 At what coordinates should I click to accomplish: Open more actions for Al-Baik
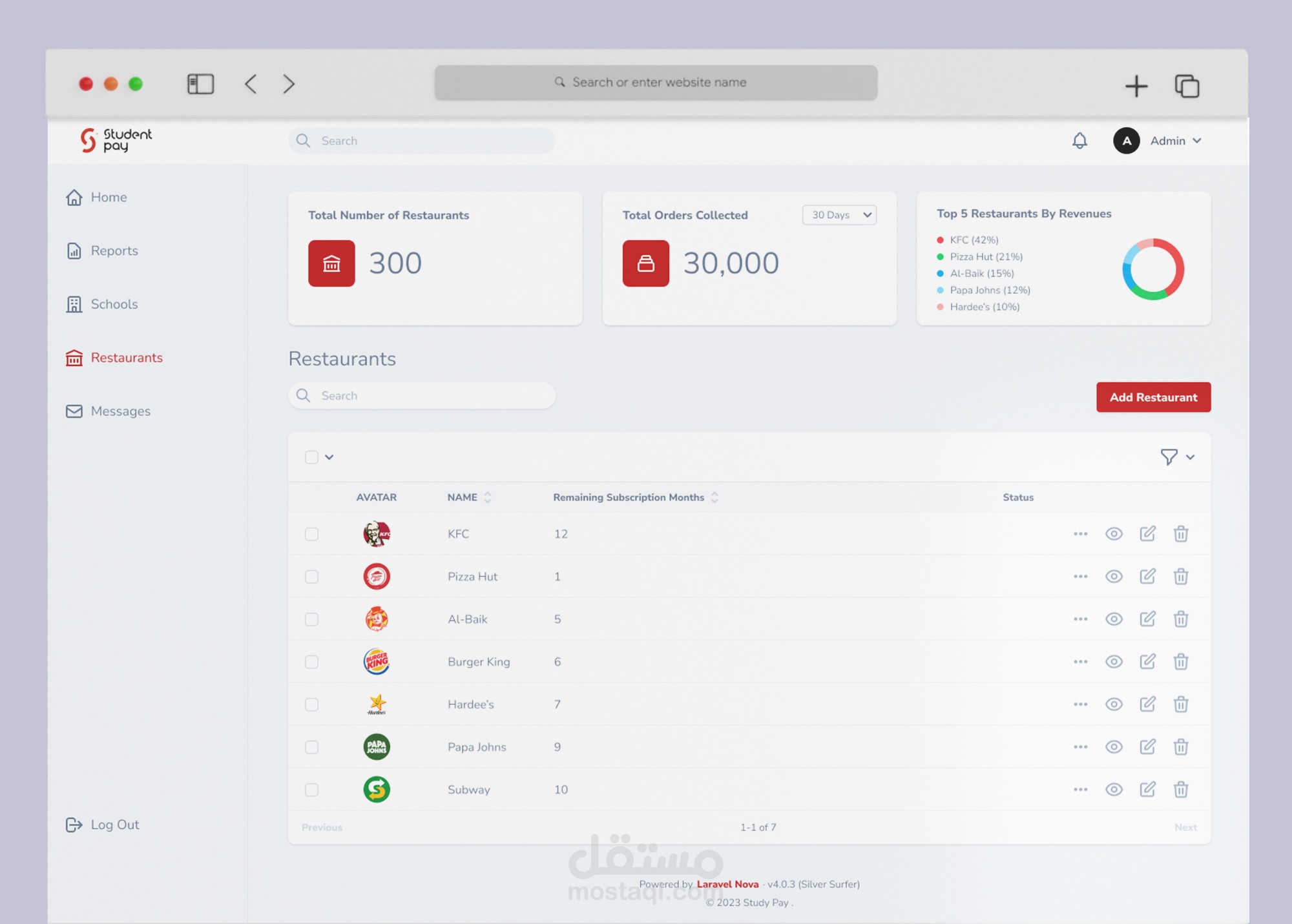pos(1080,619)
